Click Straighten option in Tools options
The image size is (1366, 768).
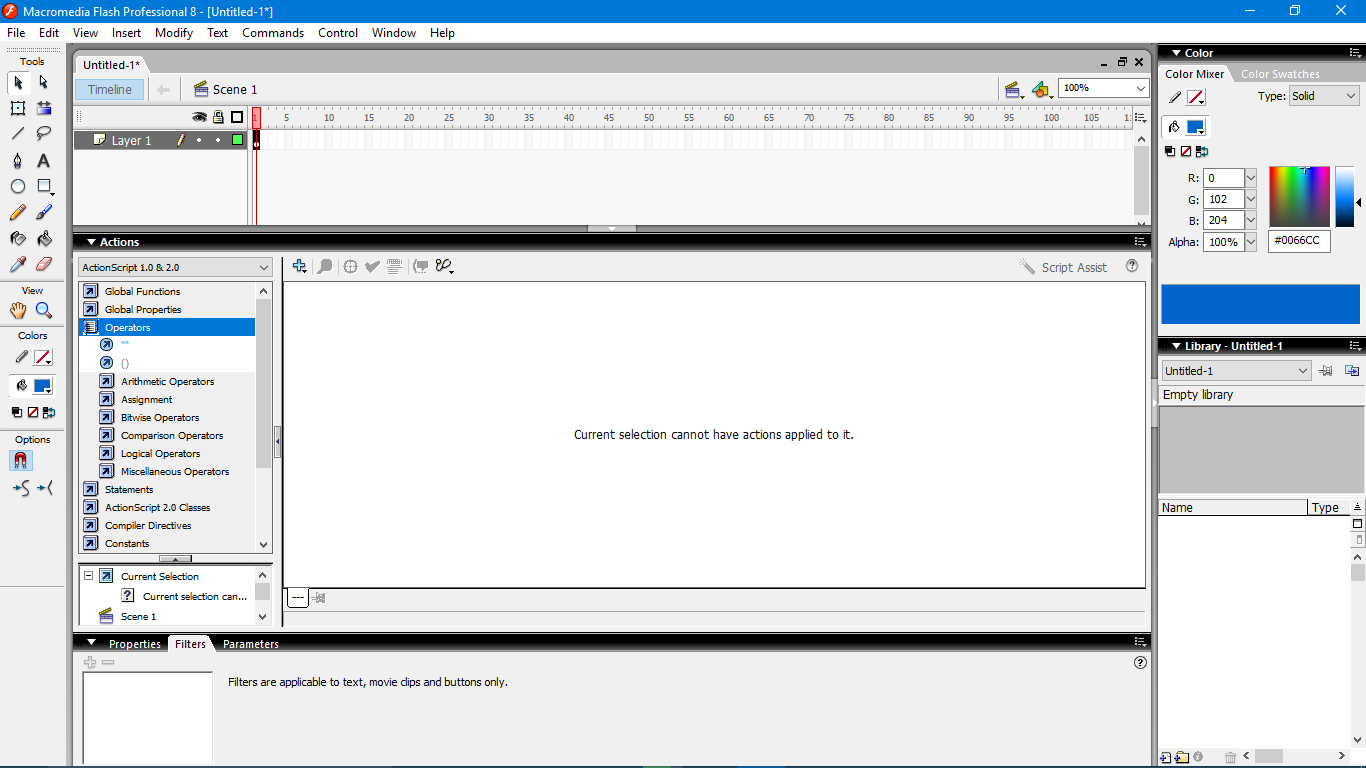click(x=45, y=488)
